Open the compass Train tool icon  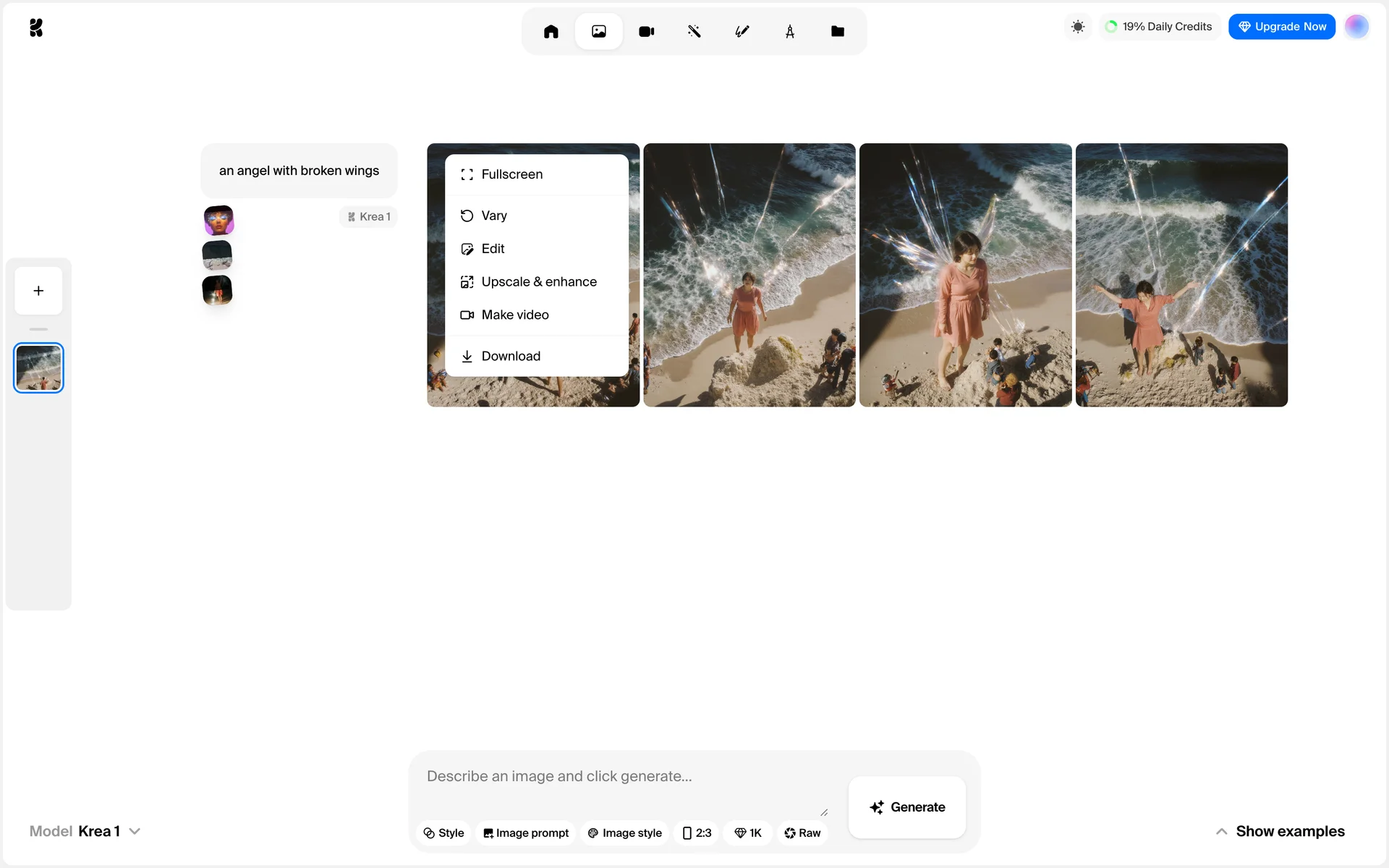pos(789,31)
